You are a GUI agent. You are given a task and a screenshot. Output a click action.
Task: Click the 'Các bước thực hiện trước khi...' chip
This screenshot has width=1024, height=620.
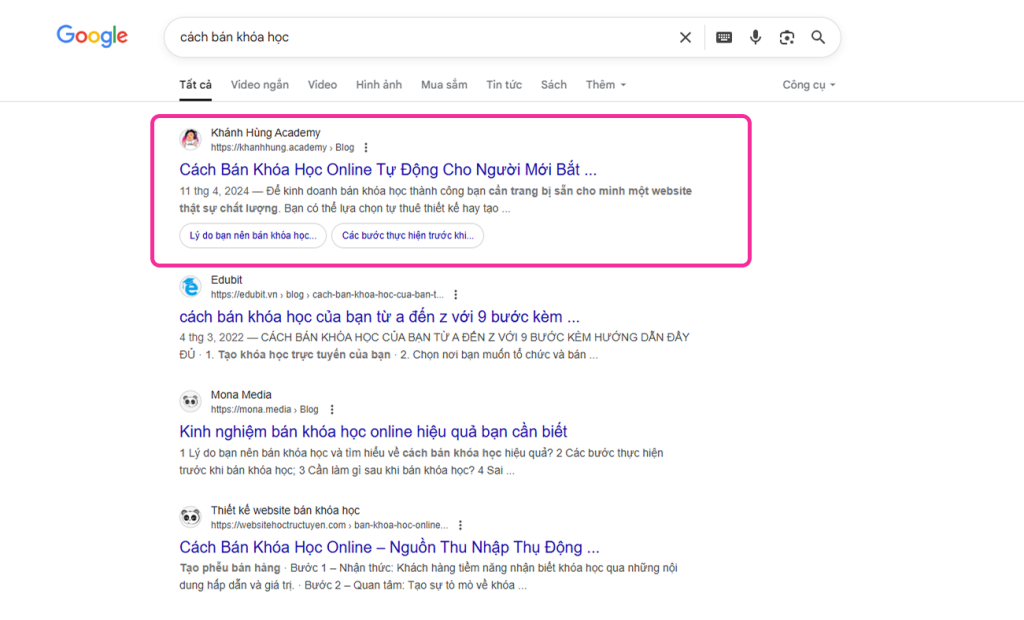coord(408,236)
